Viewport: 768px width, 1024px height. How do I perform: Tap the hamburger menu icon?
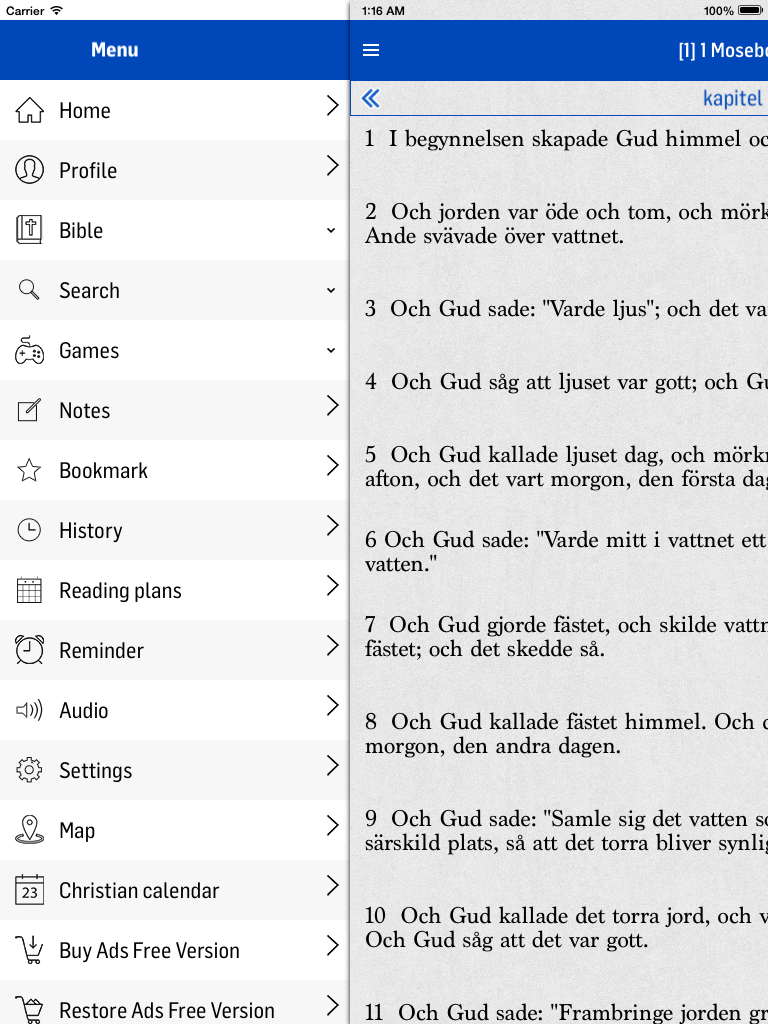pos(371,50)
